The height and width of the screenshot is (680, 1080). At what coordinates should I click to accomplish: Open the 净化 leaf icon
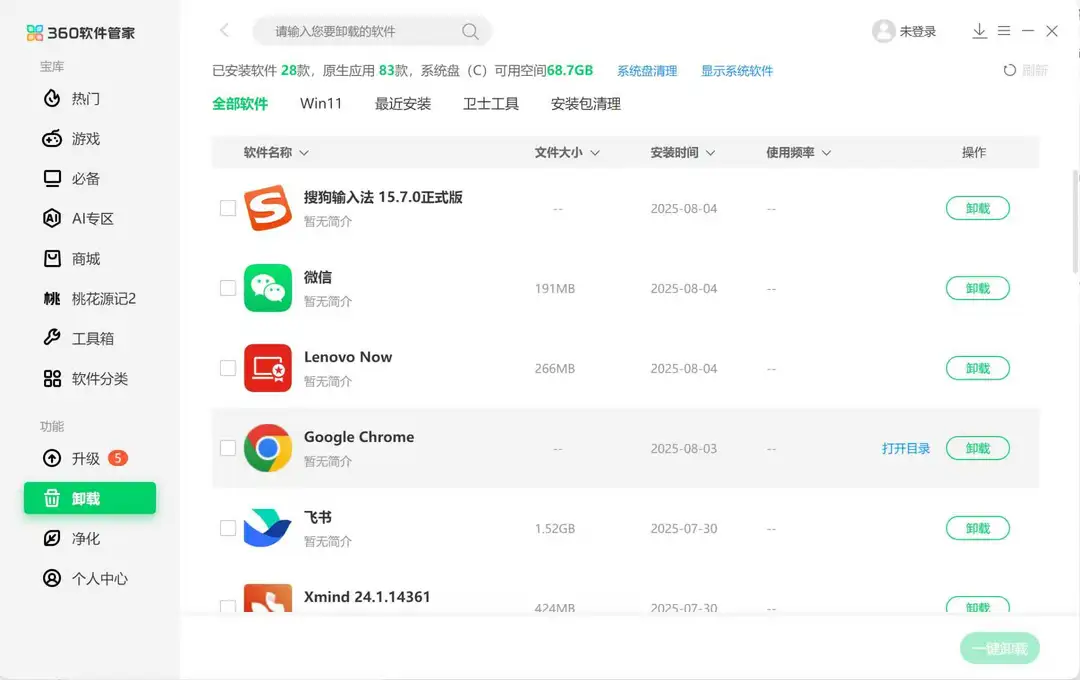click(52, 538)
